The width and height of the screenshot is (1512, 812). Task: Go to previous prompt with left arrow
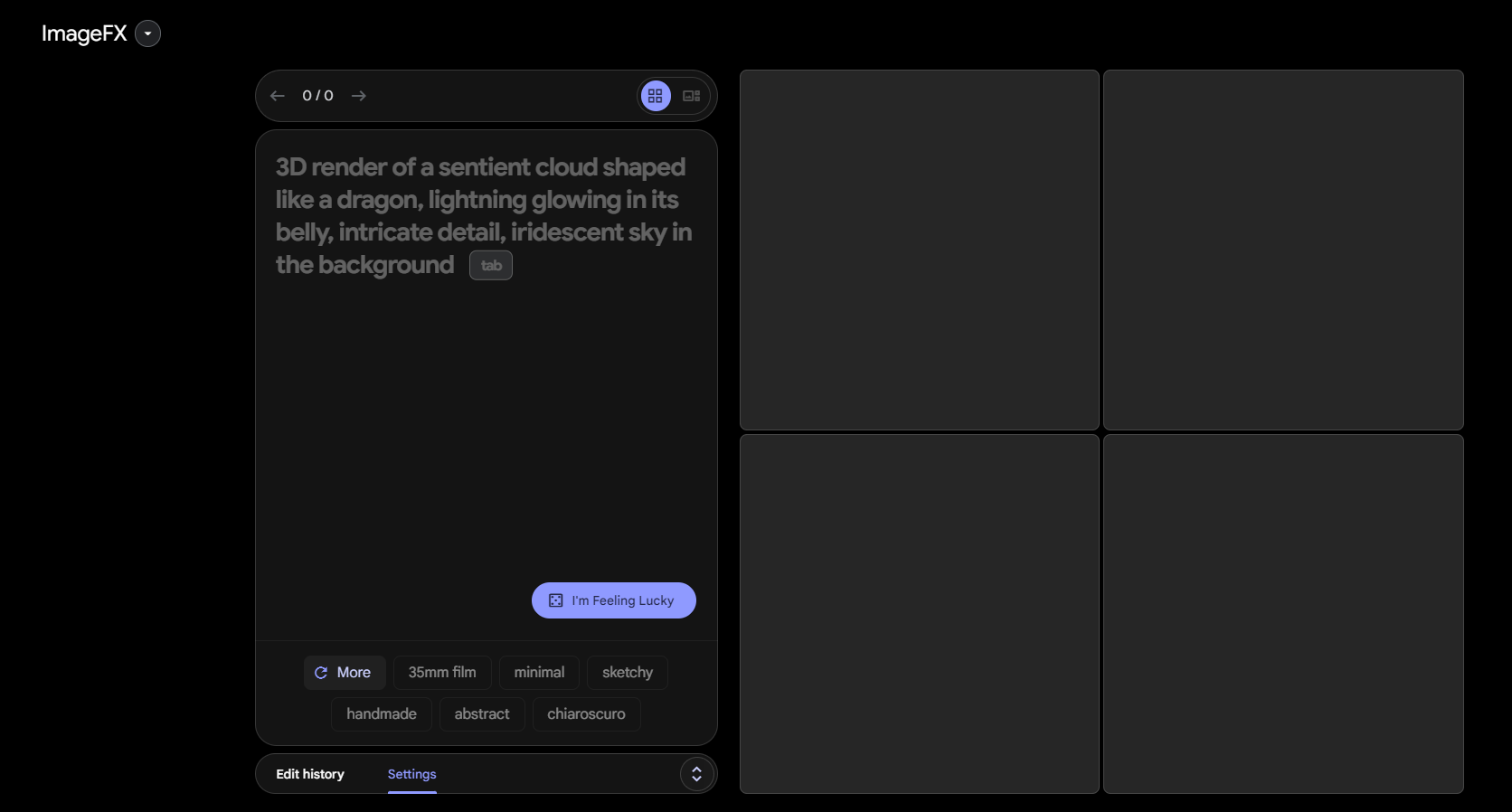tap(278, 96)
